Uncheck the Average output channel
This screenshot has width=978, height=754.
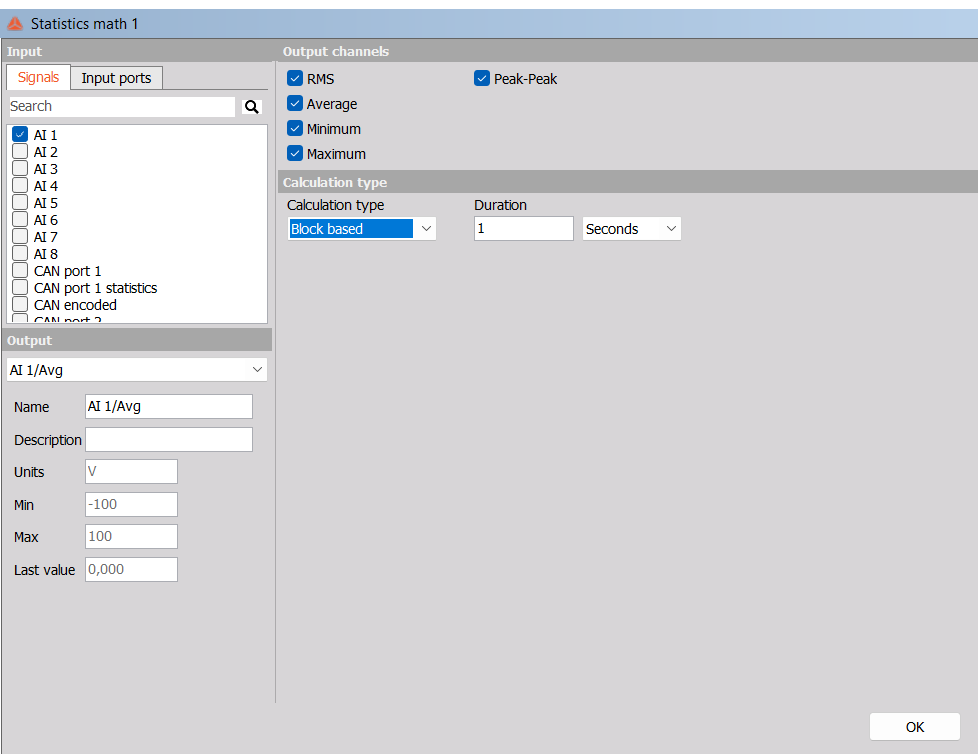295,104
